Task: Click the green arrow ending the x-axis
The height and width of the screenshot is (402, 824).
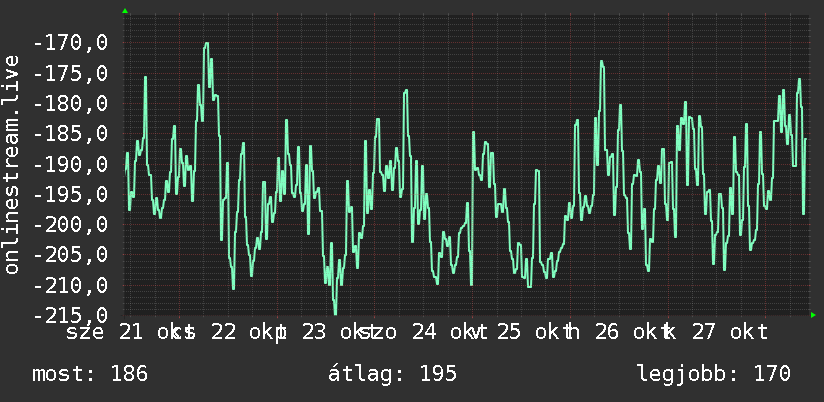Action: point(813,315)
